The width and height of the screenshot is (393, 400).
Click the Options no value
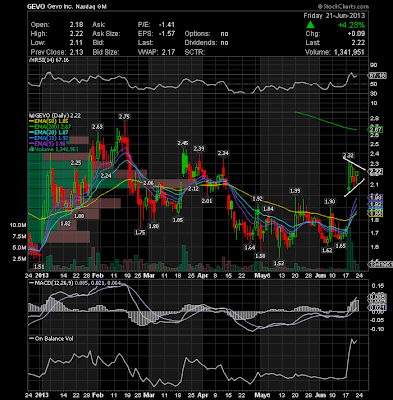[224, 34]
